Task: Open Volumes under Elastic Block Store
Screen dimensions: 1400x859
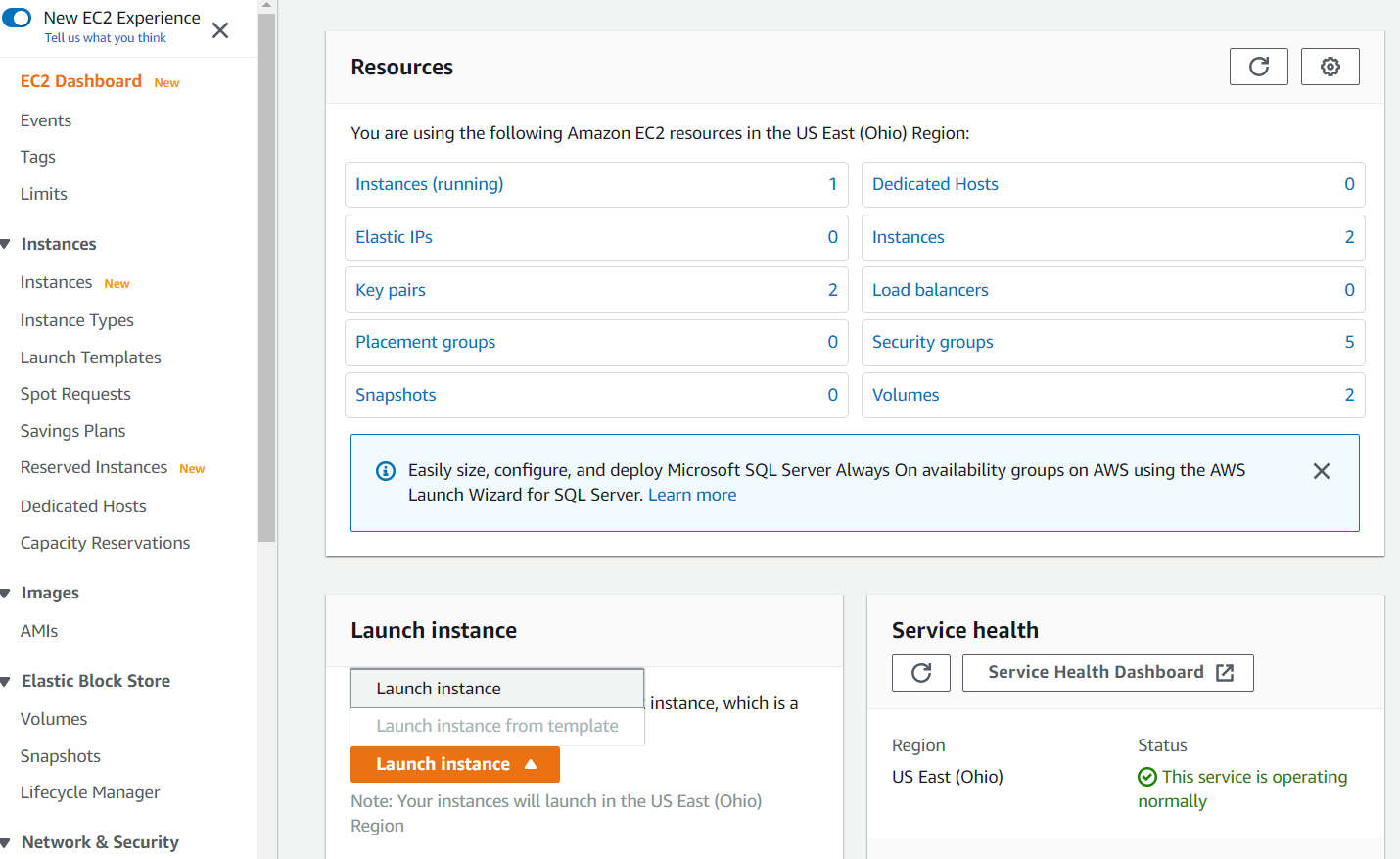Action: [54, 719]
